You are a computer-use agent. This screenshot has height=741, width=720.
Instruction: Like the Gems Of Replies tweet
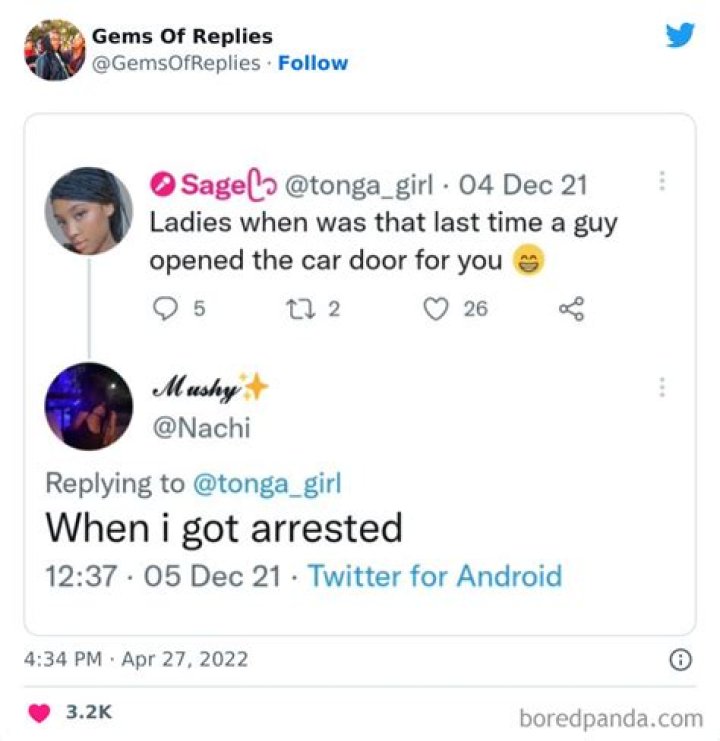(39, 712)
